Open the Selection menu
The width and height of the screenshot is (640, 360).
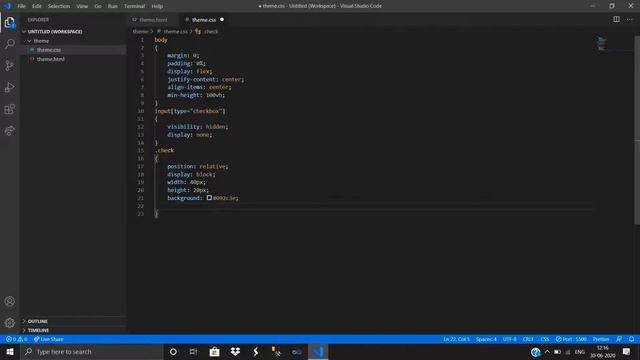coord(59,6)
